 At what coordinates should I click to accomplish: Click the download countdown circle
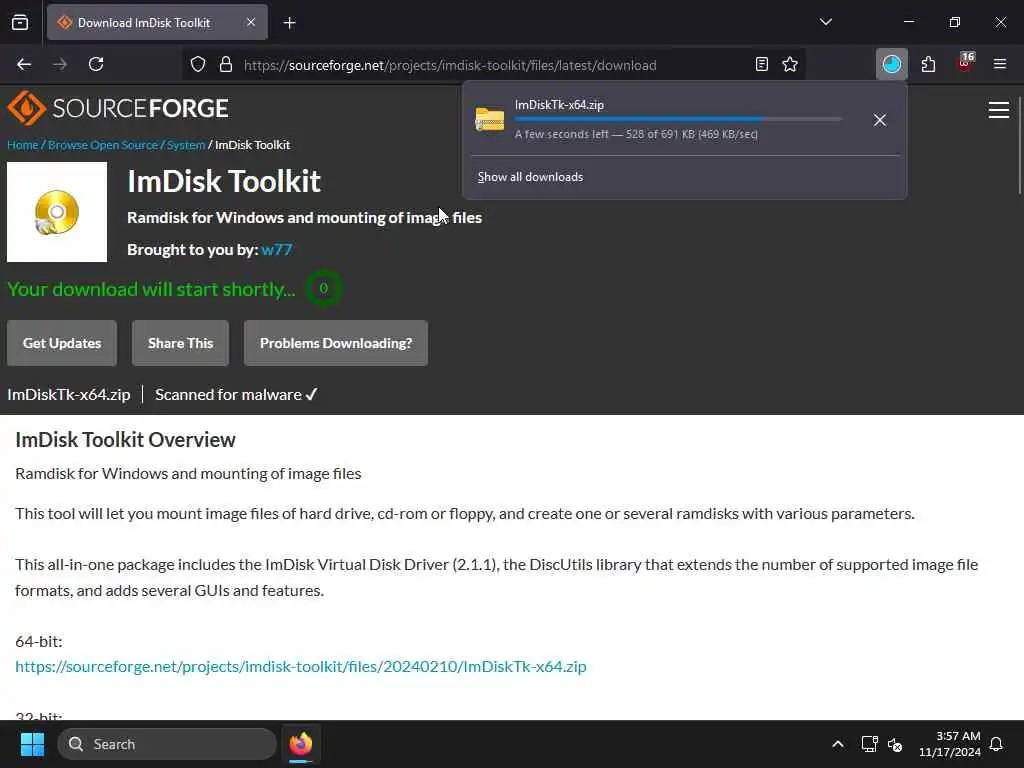pyautogui.click(x=323, y=288)
